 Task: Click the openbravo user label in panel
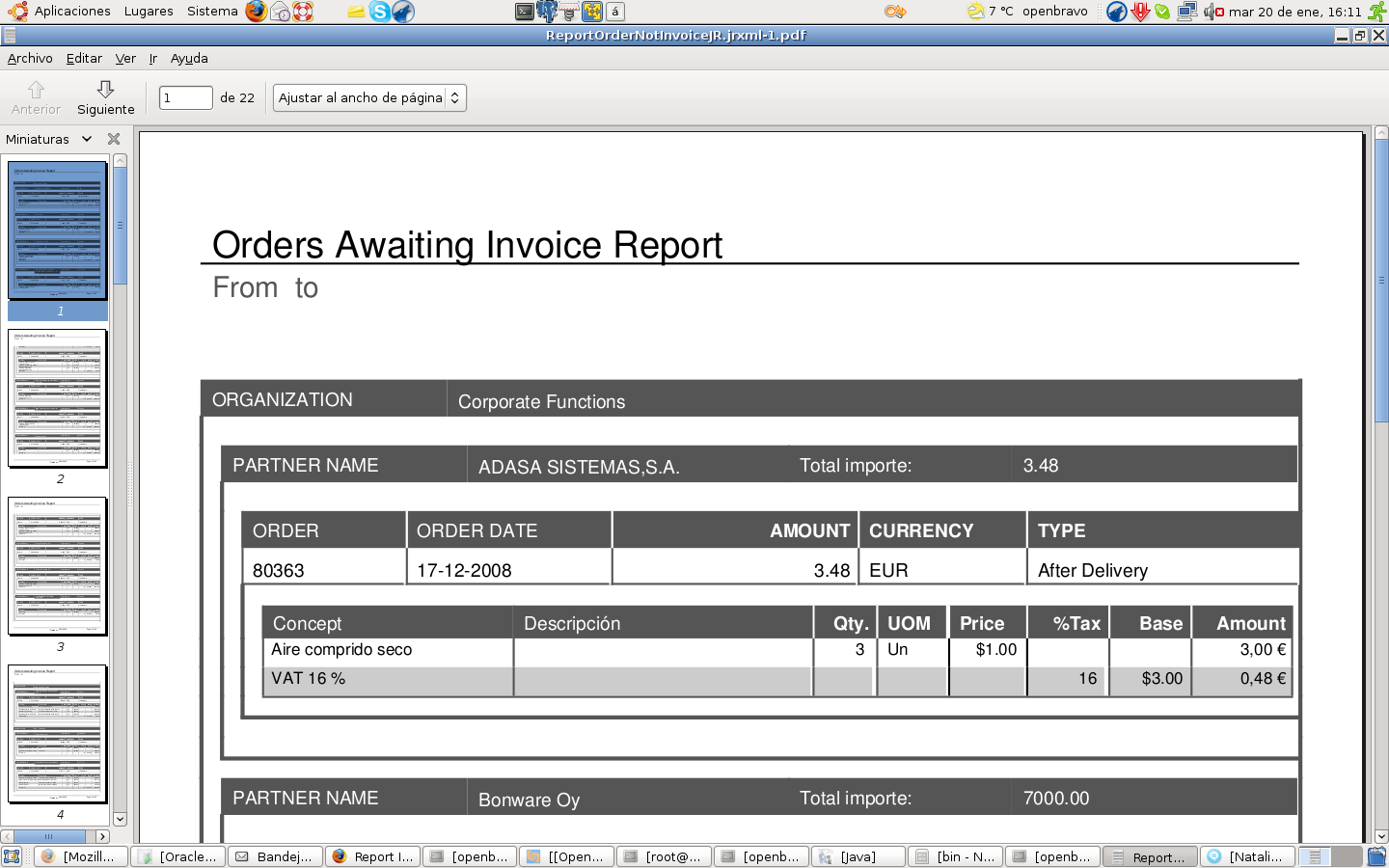coord(1055,12)
